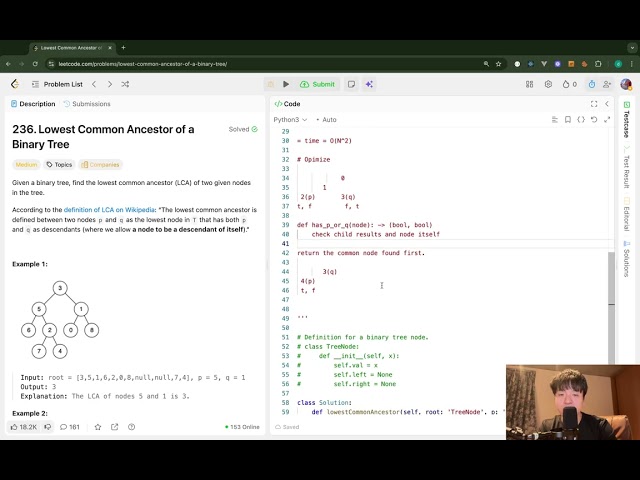
Task: Select the Code panel tab
Action: 287,104
